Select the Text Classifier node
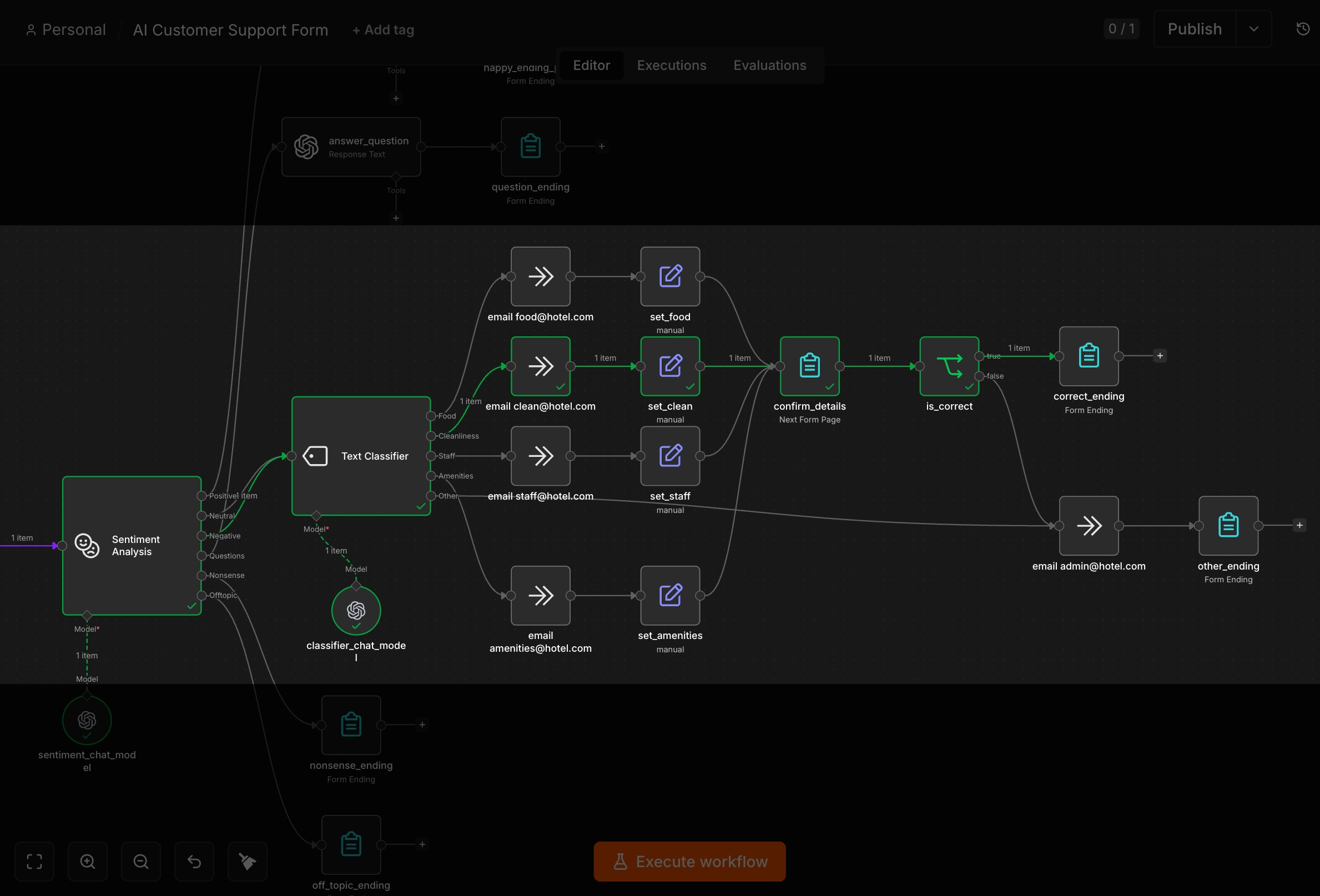Screen dimensions: 1320x896 click(361, 456)
